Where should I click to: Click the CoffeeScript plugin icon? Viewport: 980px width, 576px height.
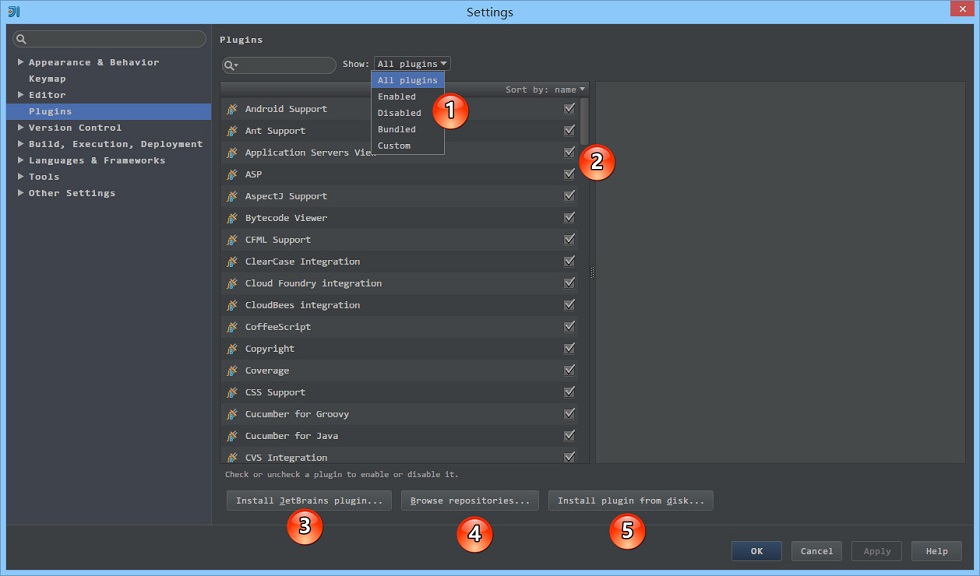(232, 327)
